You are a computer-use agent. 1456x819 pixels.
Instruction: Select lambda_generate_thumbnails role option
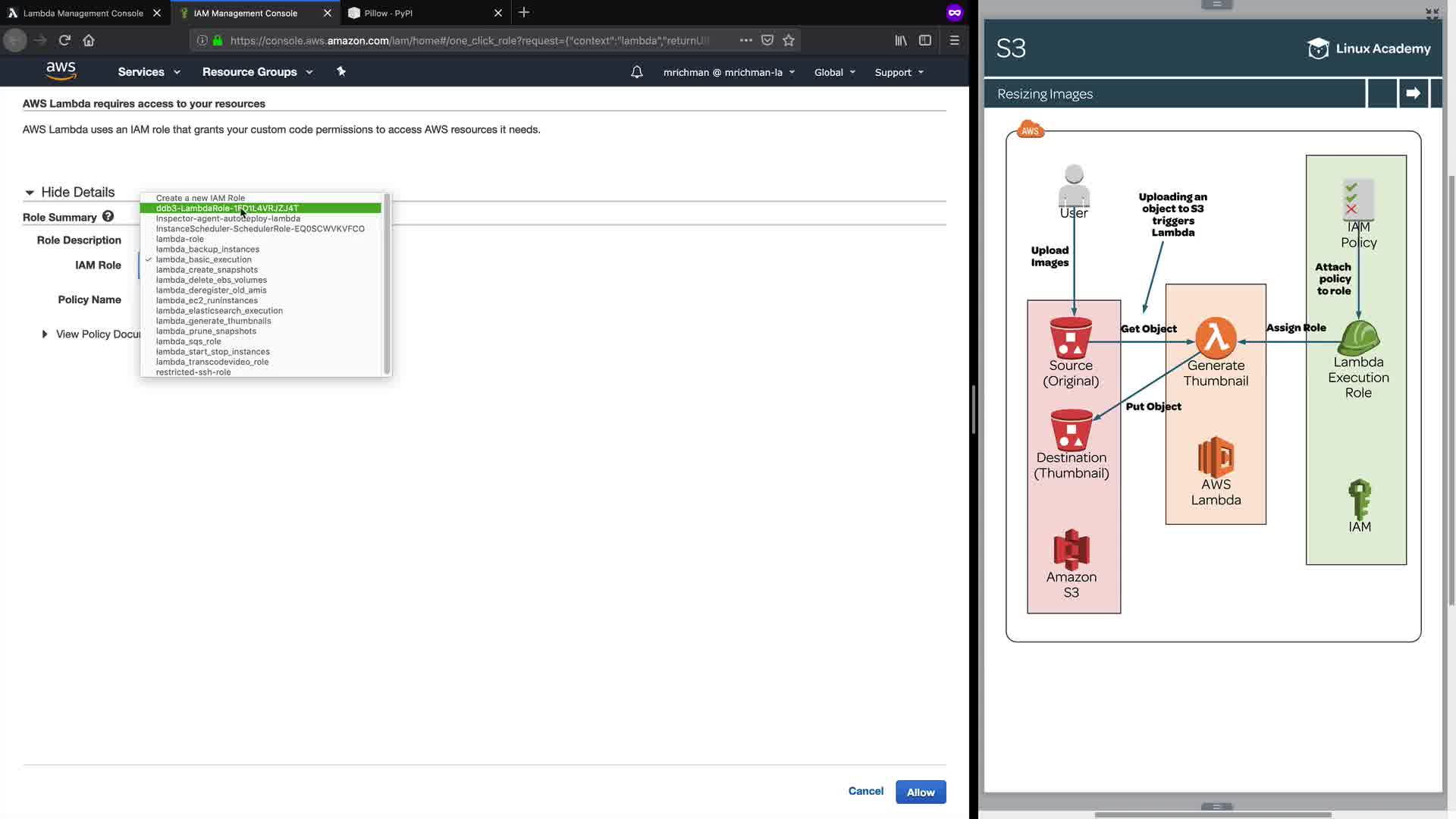[x=213, y=321]
